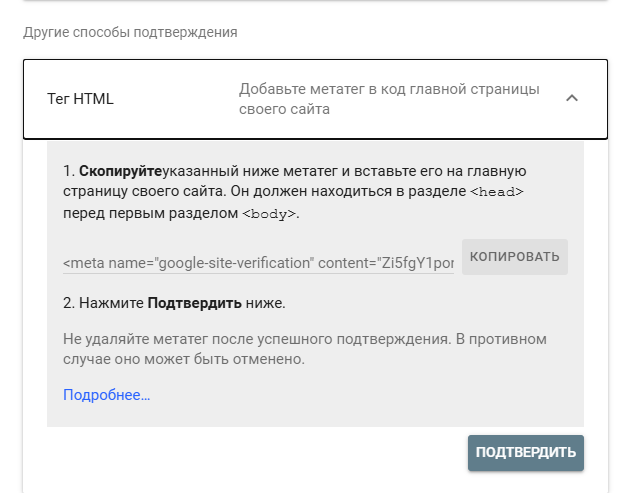Viewport: 627px width, 493px height.
Task: Click the <body> code snippet
Action: [270, 214]
